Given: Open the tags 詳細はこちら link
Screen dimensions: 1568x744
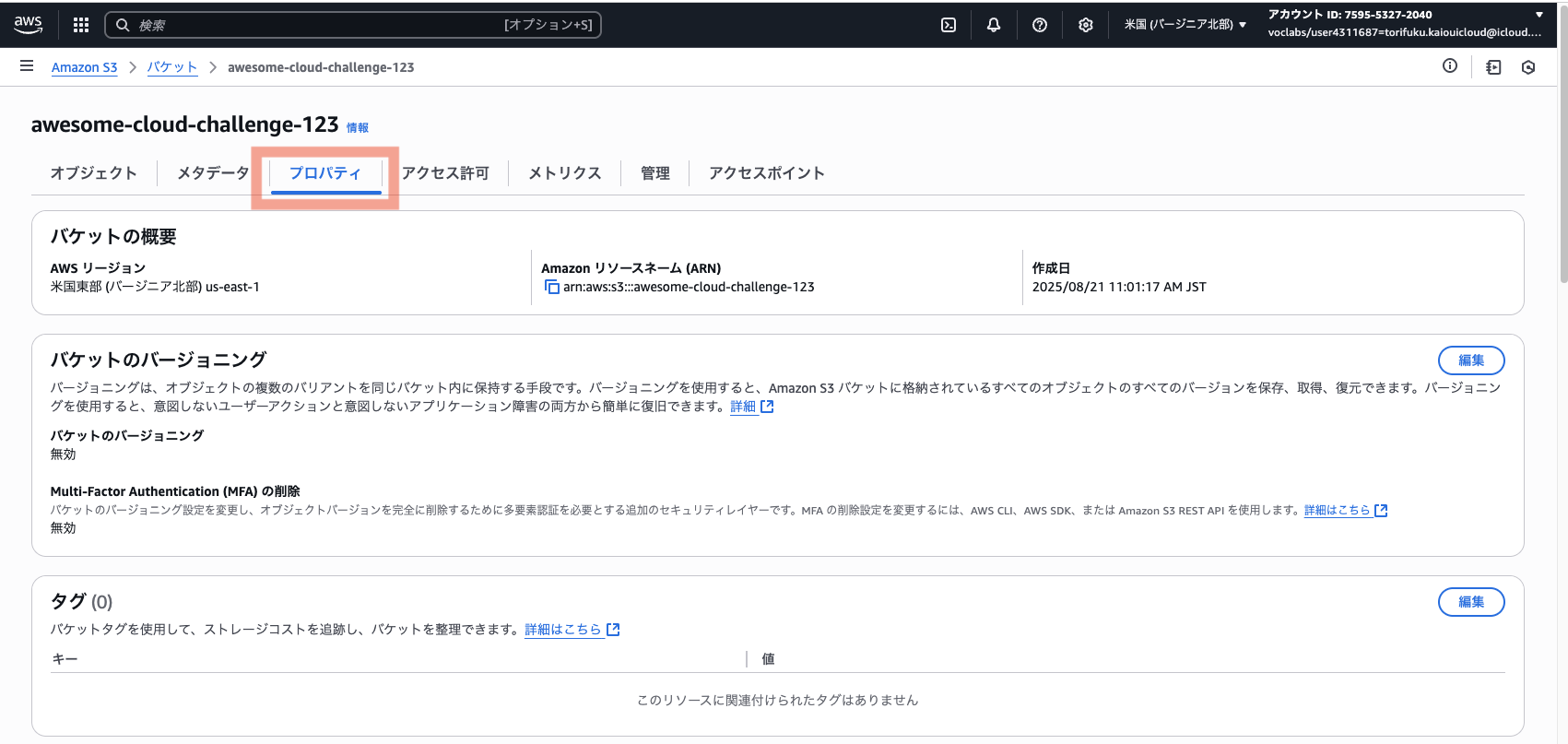Looking at the screenshot, I should (x=572, y=630).
